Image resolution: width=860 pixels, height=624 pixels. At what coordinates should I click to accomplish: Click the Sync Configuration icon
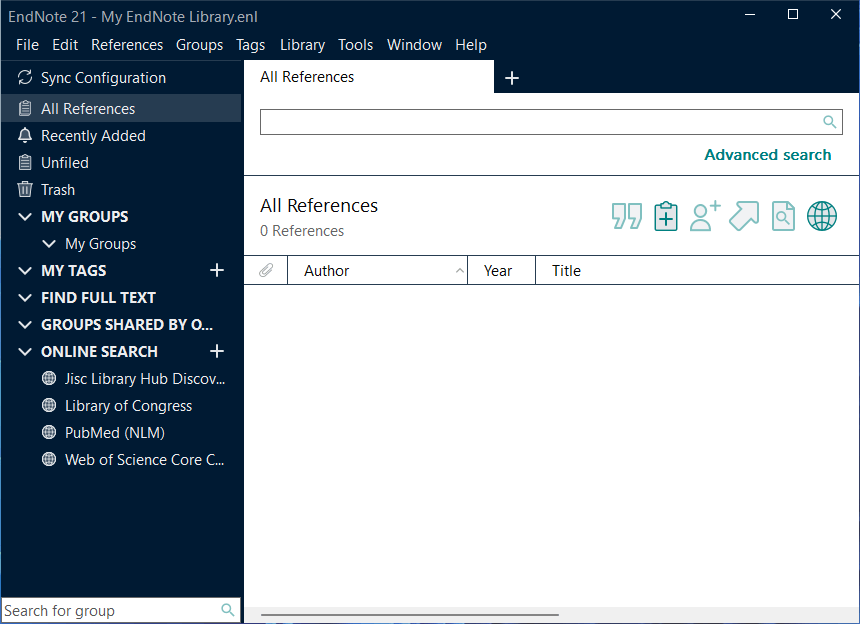(25, 78)
